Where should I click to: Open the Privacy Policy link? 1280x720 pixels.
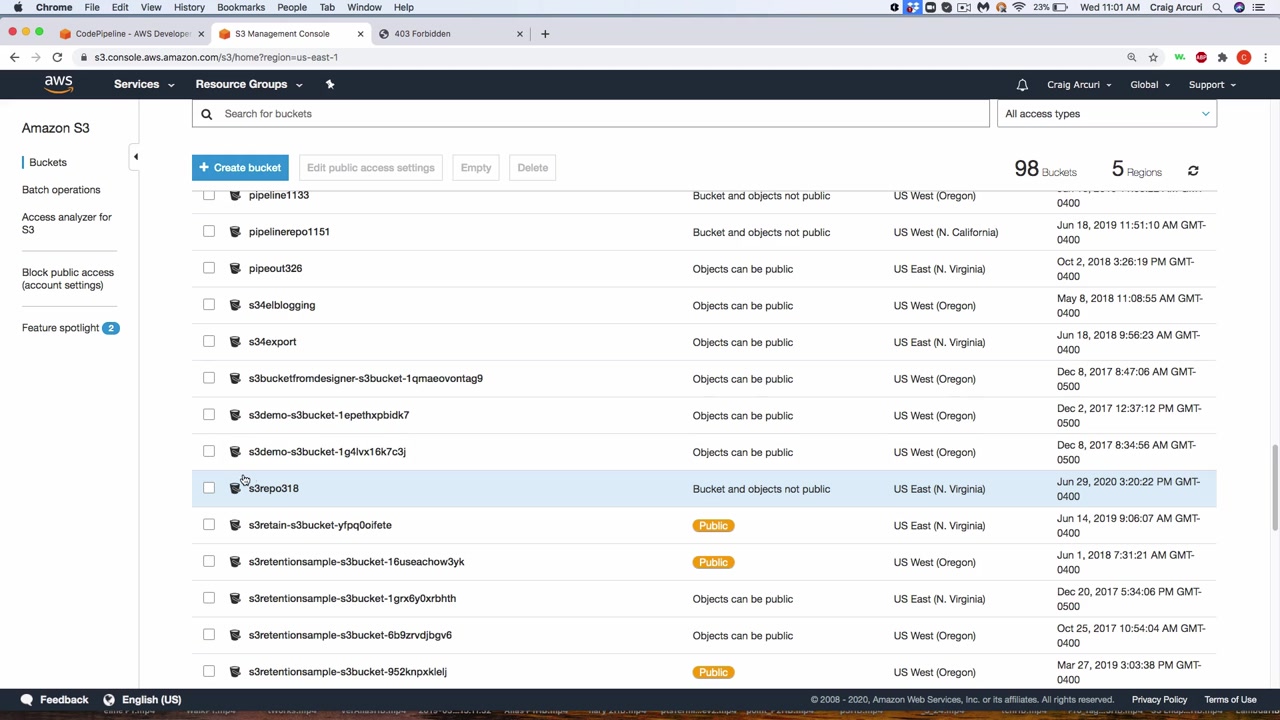click(x=1159, y=700)
